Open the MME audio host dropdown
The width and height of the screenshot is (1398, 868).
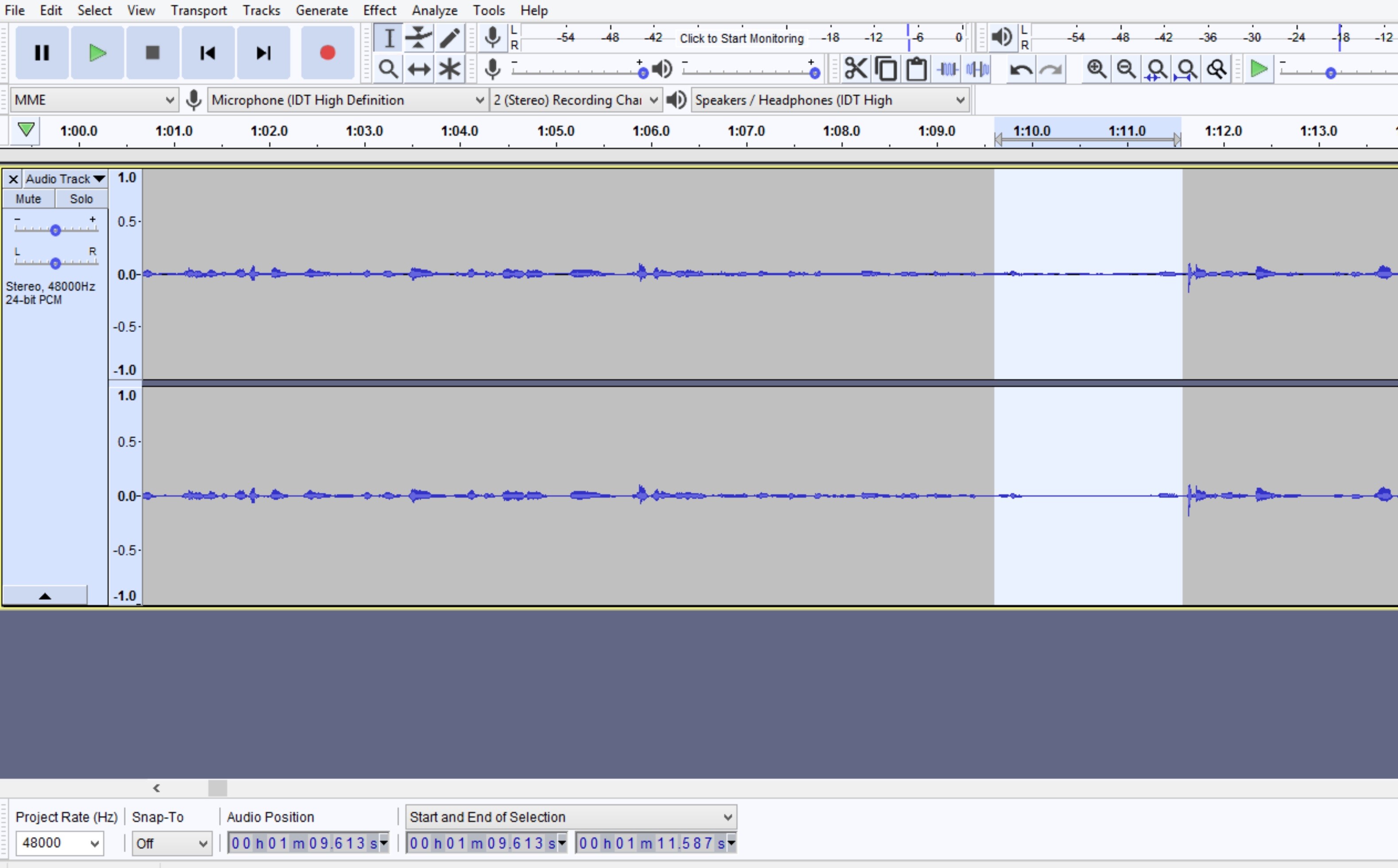point(94,100)
